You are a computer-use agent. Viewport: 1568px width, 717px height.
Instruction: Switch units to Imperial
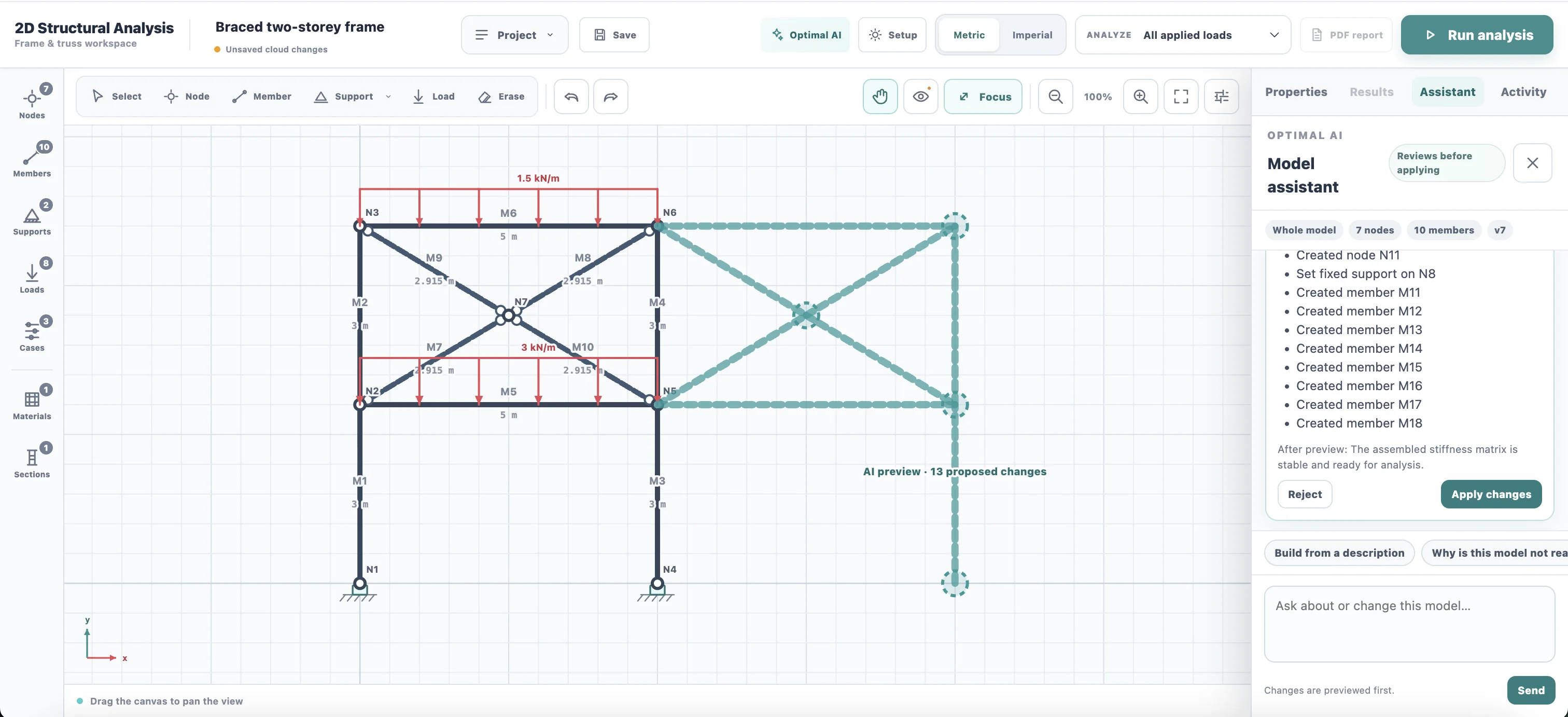click(1032, 35)
